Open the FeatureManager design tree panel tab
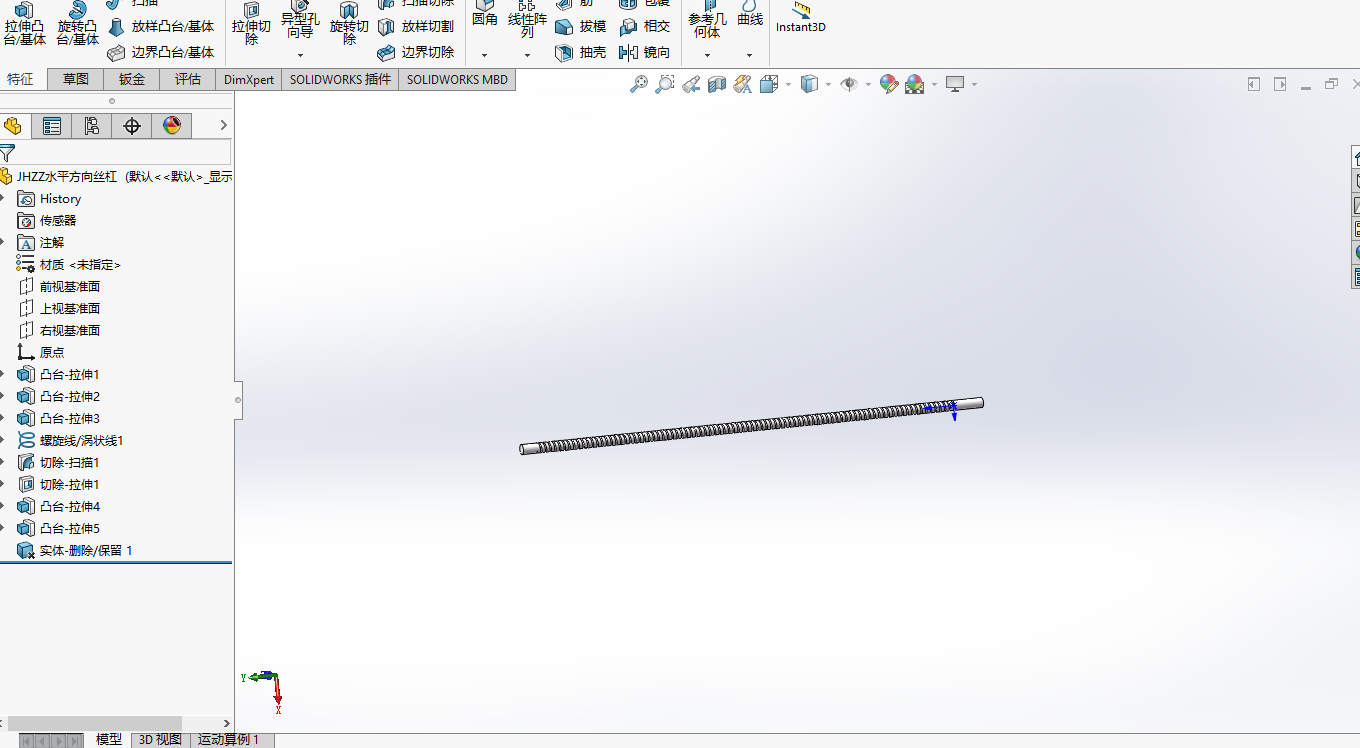 pyautogui.click(x=13, y=125)
